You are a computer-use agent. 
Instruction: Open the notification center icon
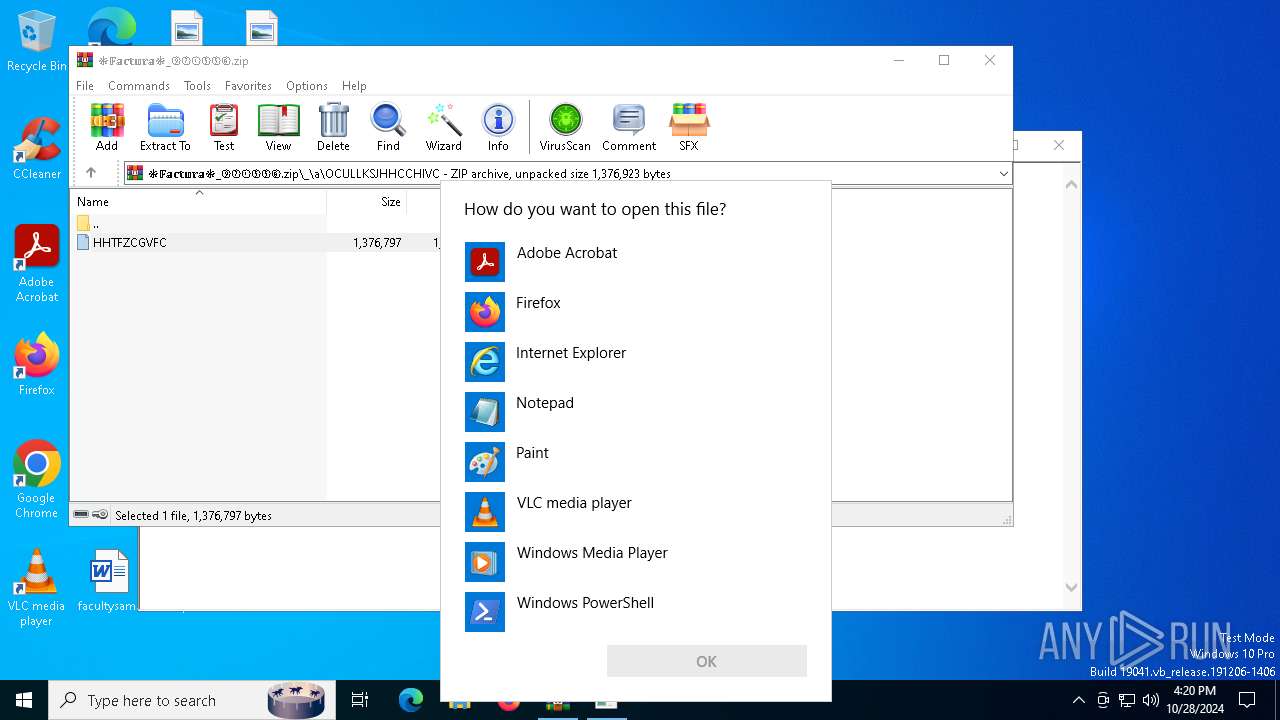[1247, 700]
